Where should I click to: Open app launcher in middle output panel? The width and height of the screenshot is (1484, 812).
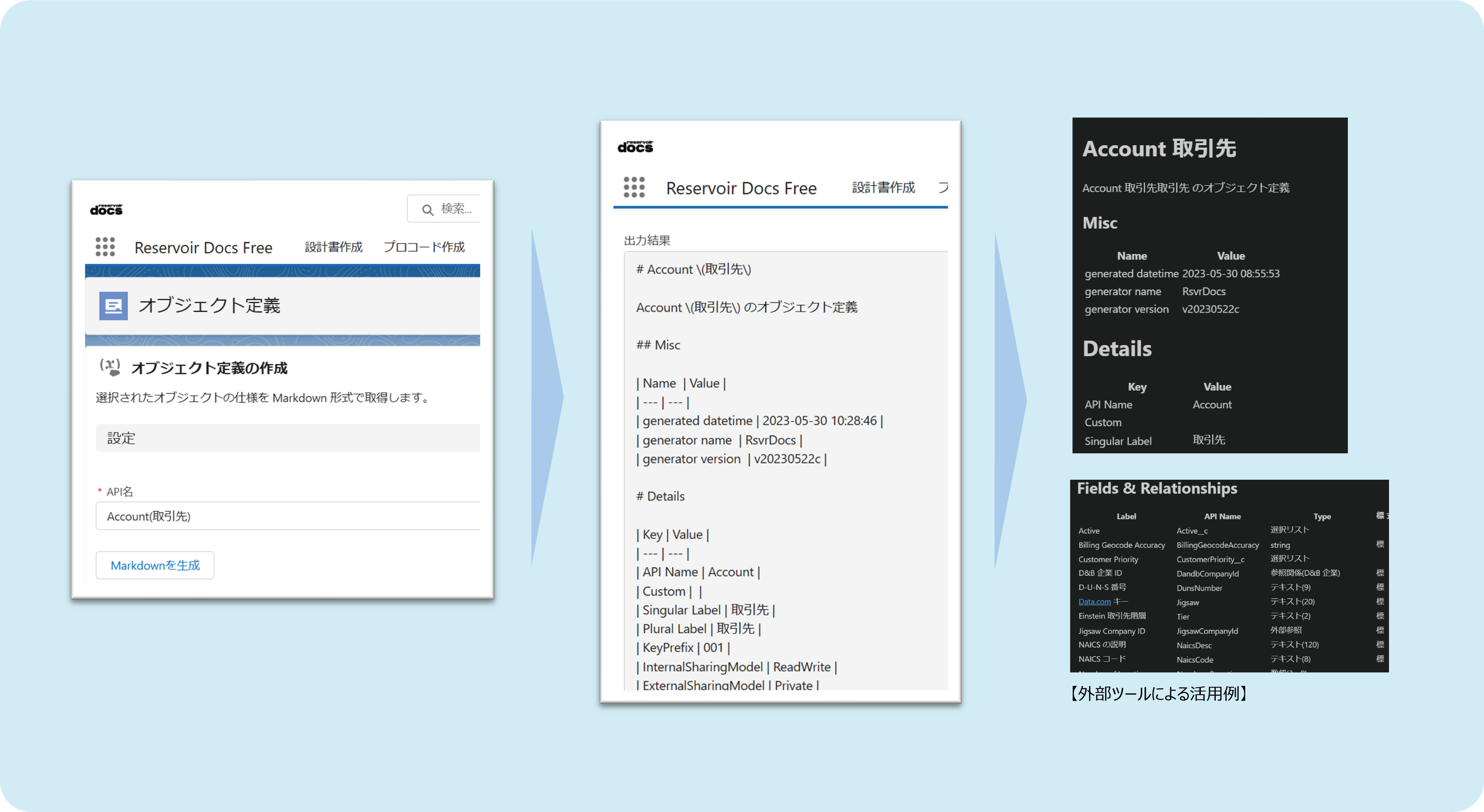(634, 187)
